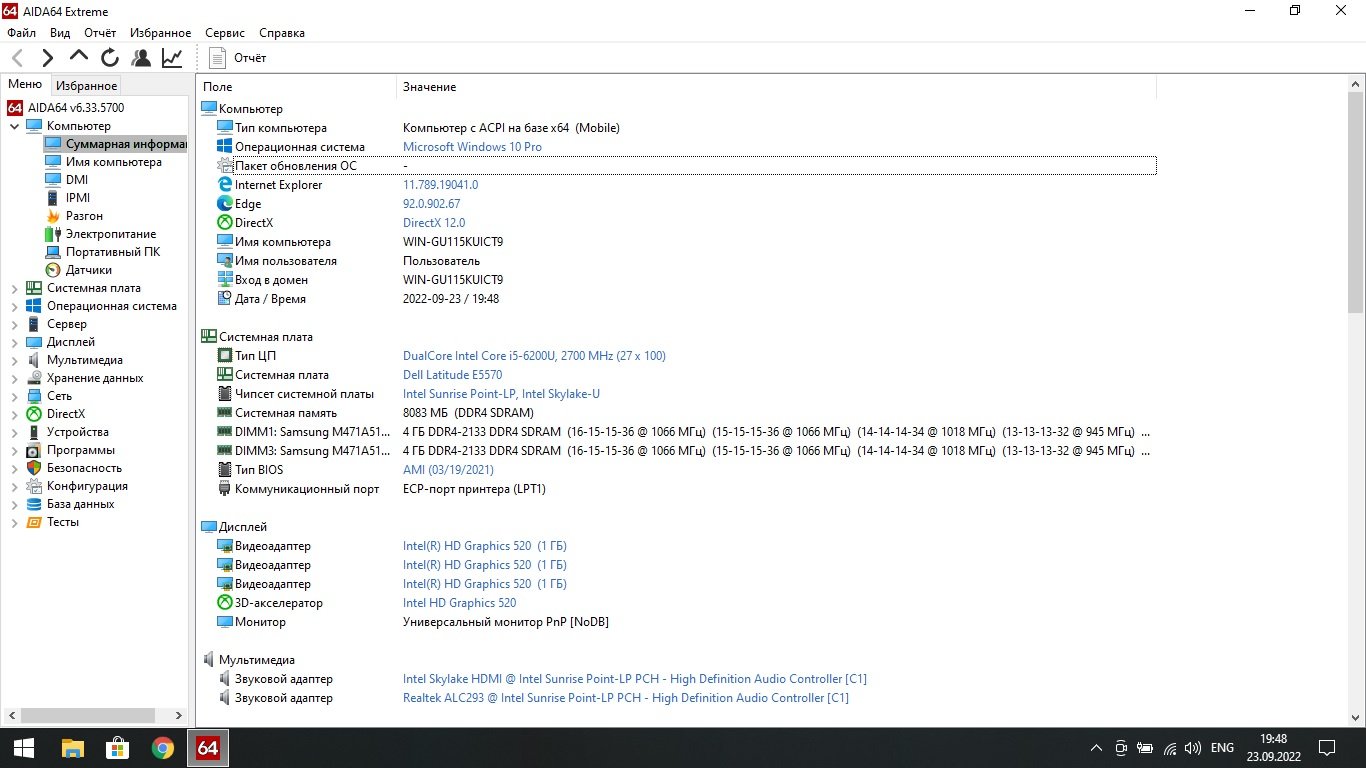Open the Вид menu
The image size is (1366, 768).
(x=60, y=33)
